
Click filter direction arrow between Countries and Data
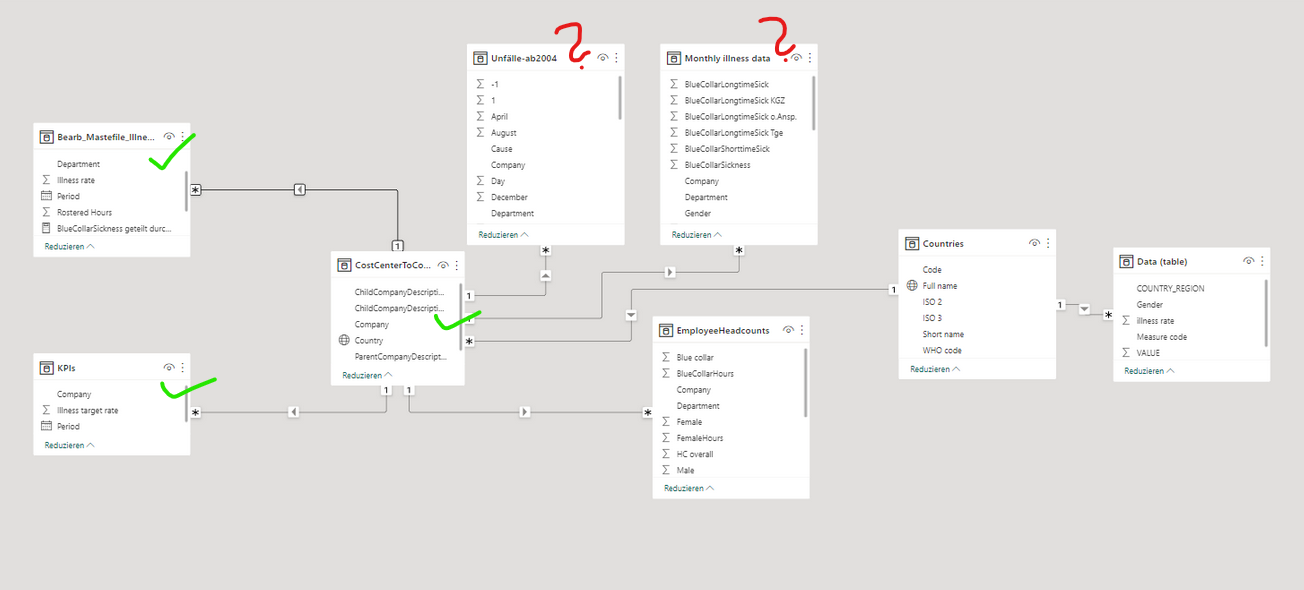1085,309
